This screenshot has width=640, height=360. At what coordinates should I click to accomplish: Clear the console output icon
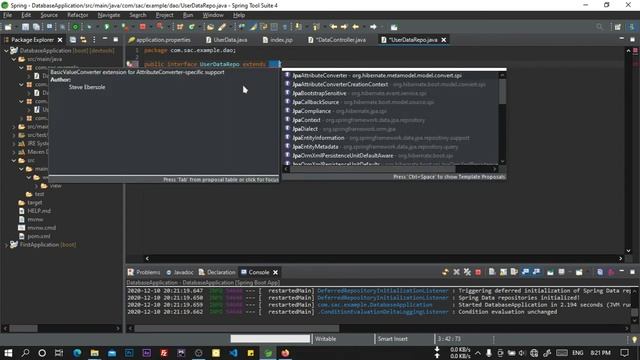pos(492,272)
